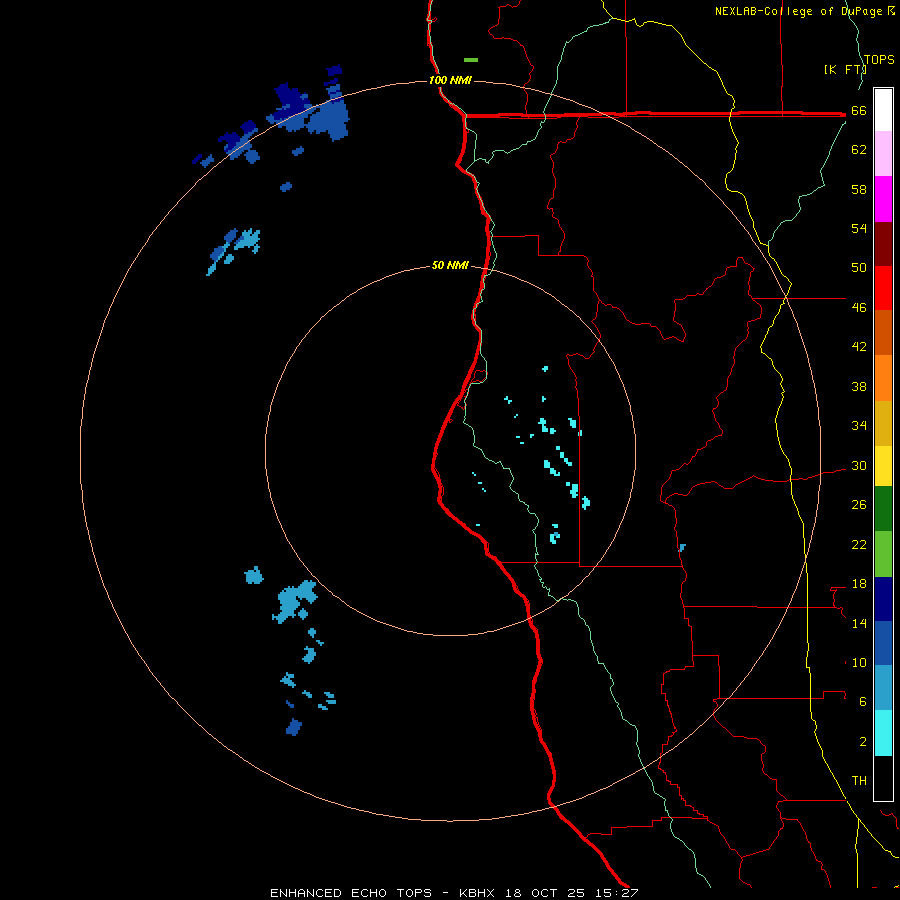Click the '100 NMI' range ring label
The height and width of the screenshot is (900, 900).
coord(450,80)
